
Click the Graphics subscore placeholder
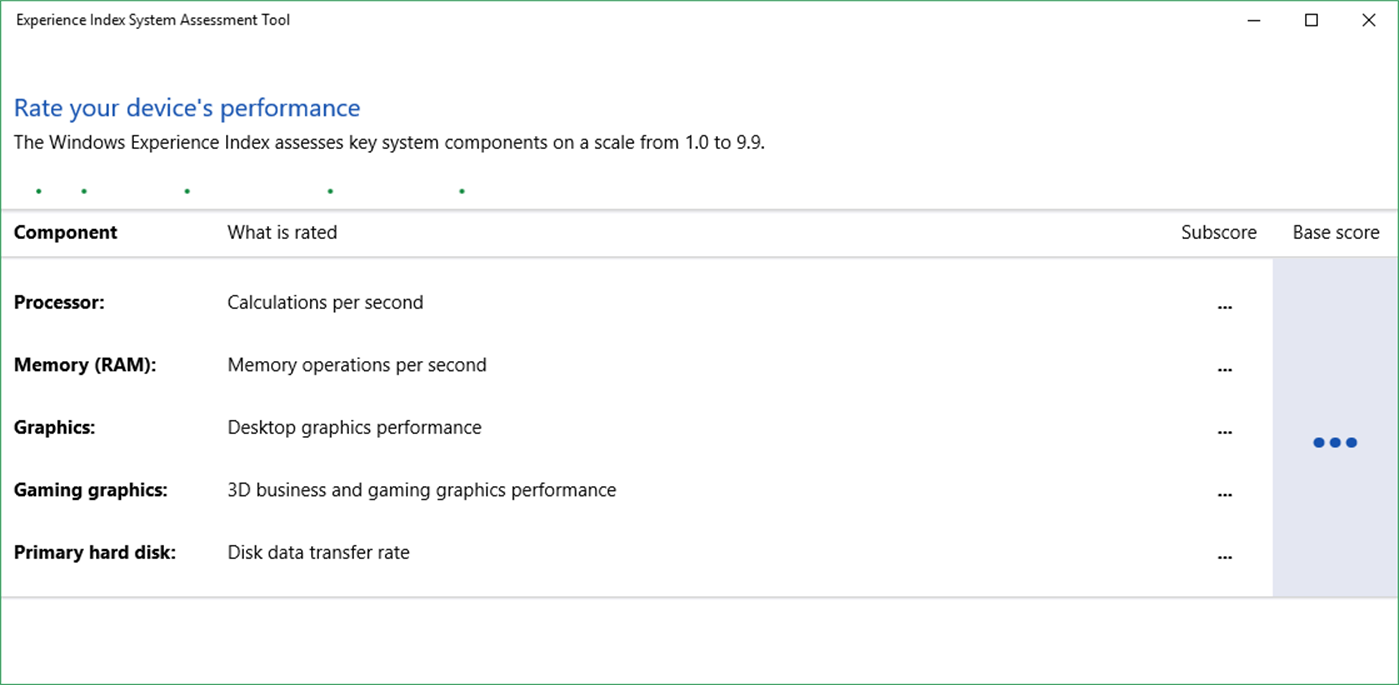(x=1225, y=432)
